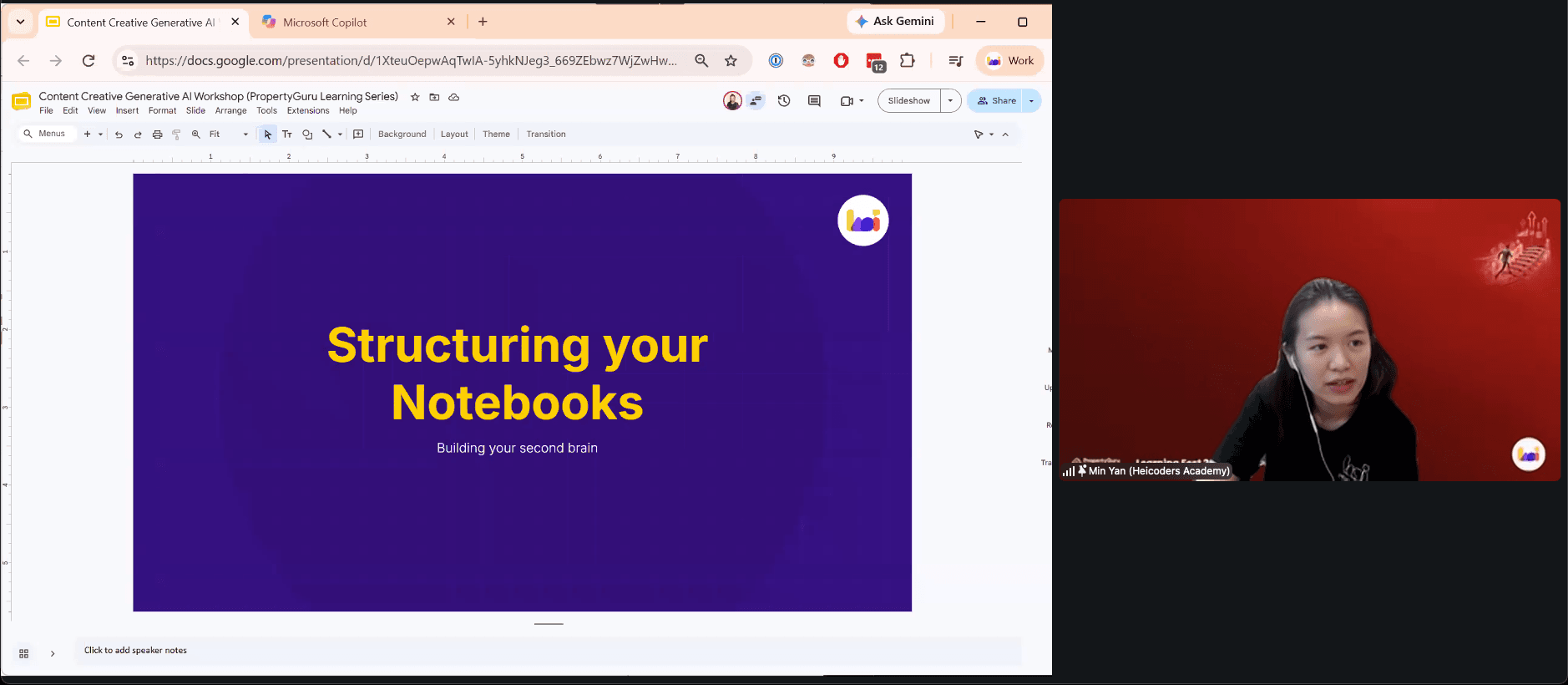Open the Slideshow options dropdown arrow
Viewport: 1568px width, 685px height.
(950, 101)
